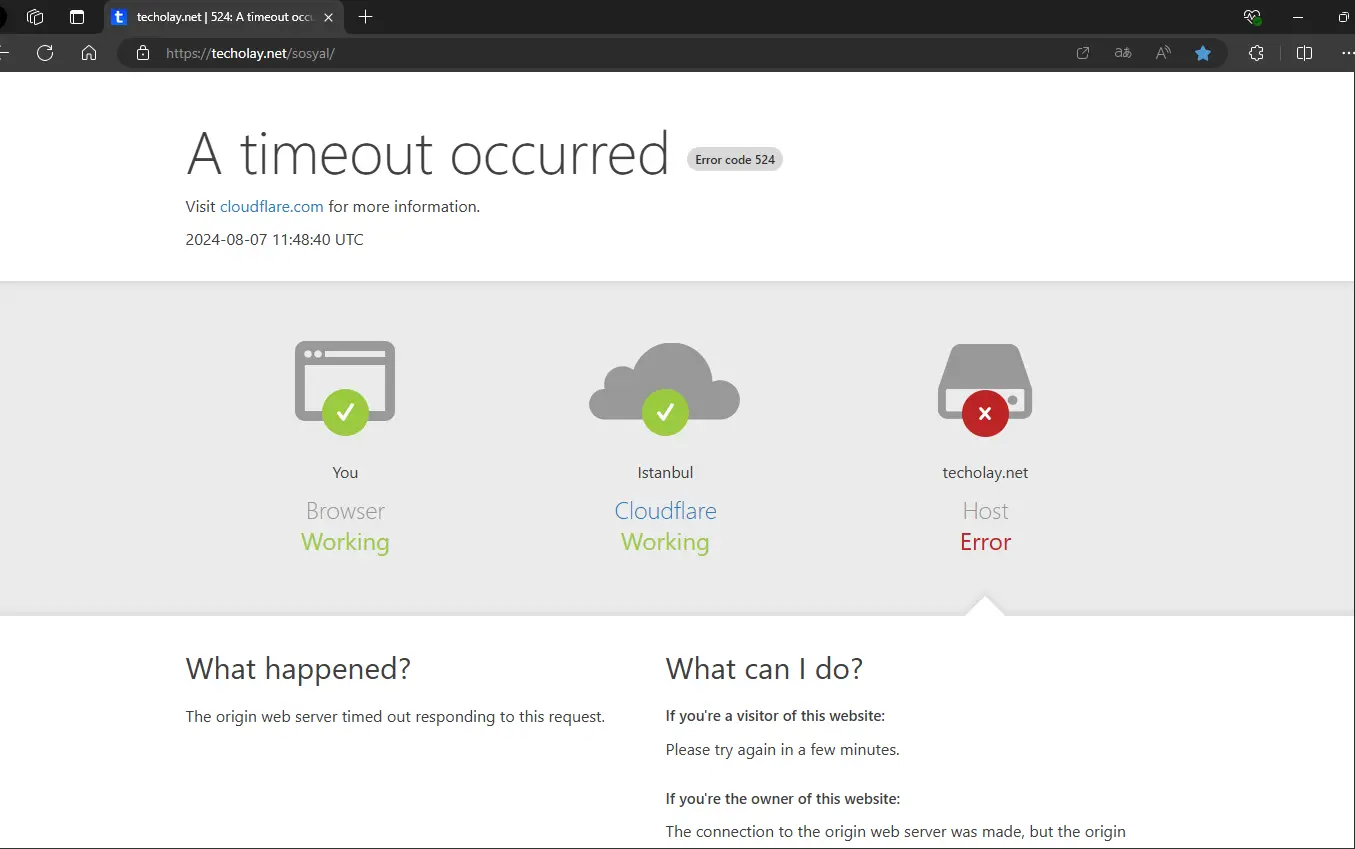Screen dimensions: 1355x849
Task: Click 'The origin web server timed out' sentence
Action: [395, 717]
